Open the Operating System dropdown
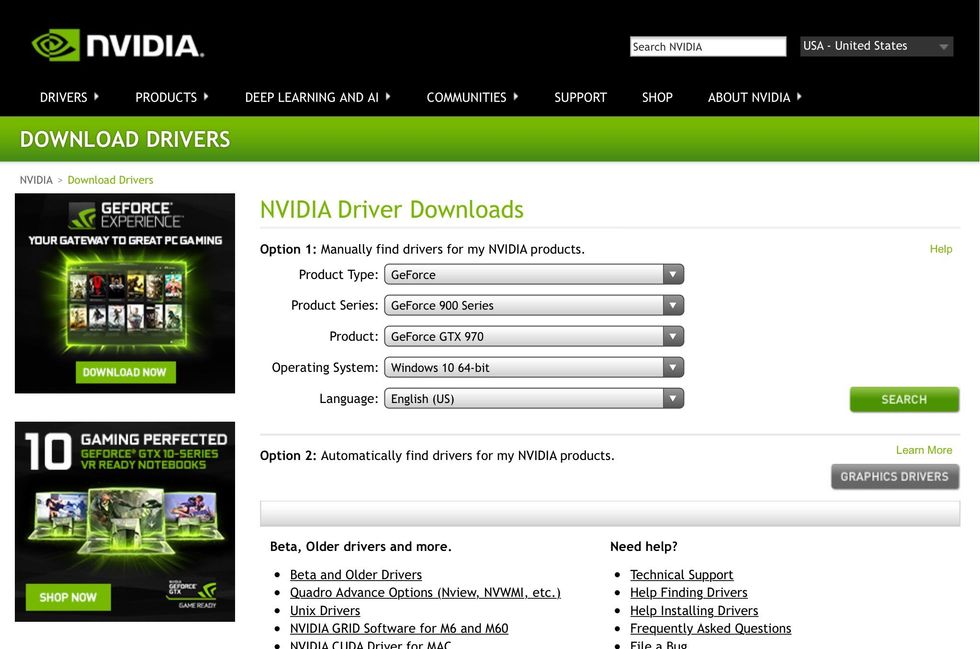This screenshot has height=649, width=980. pos(673,367)
